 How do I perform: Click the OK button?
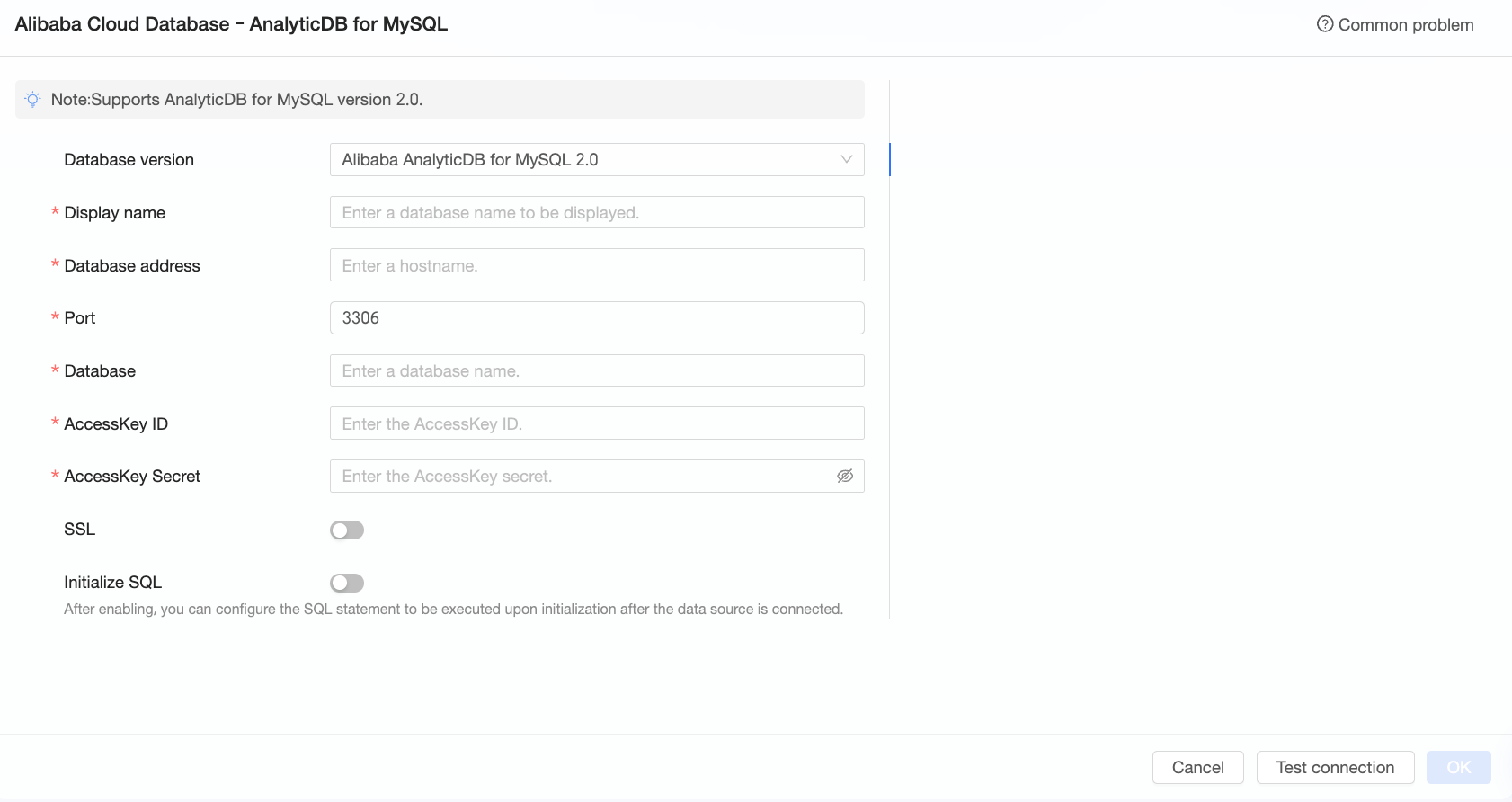[x=1459, y=768]
